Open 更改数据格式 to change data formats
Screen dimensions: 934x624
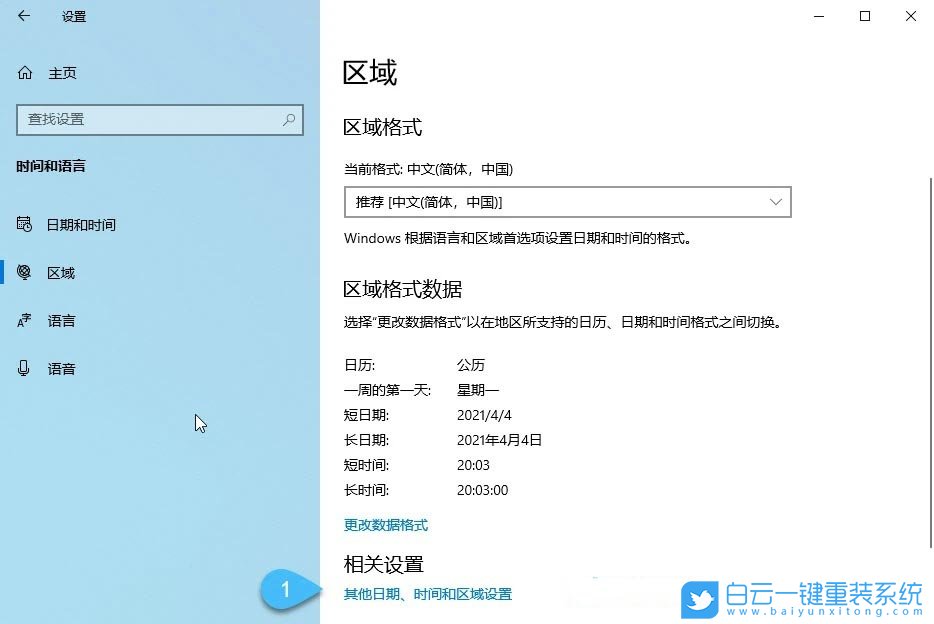coord(385,525)
